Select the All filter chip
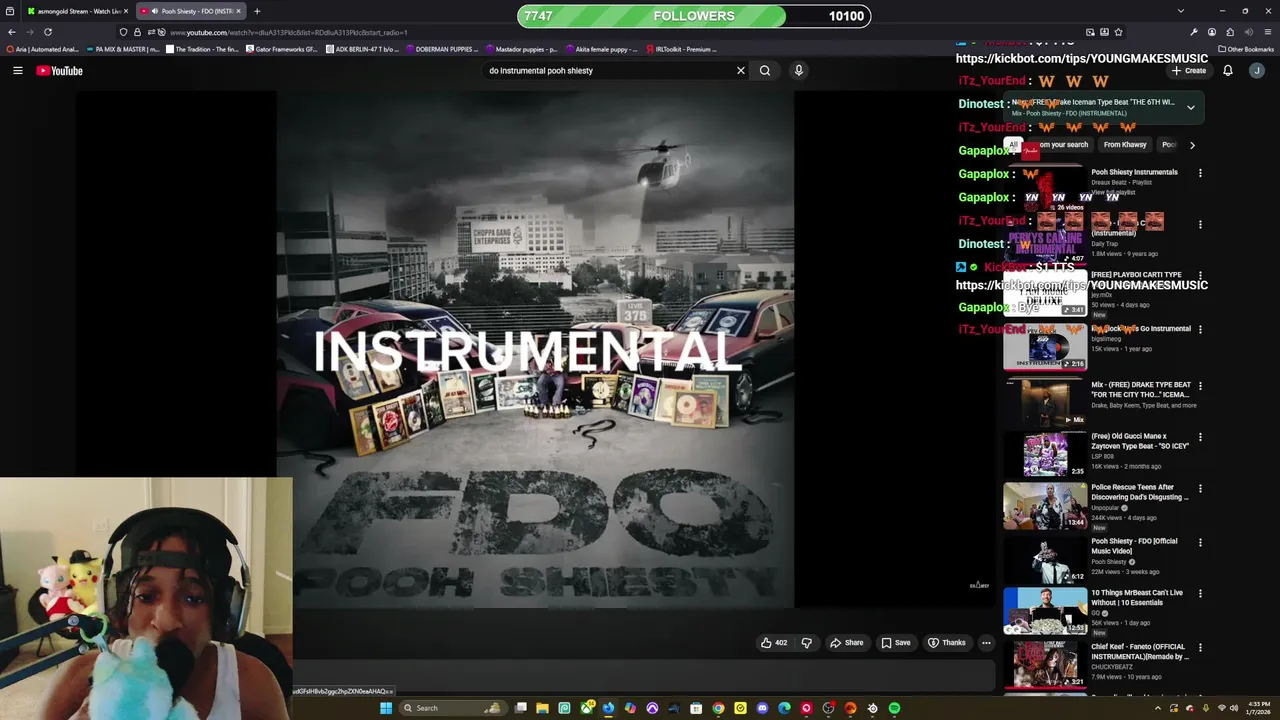This screenshot has width=1280, height=720. click(1013, 145)
